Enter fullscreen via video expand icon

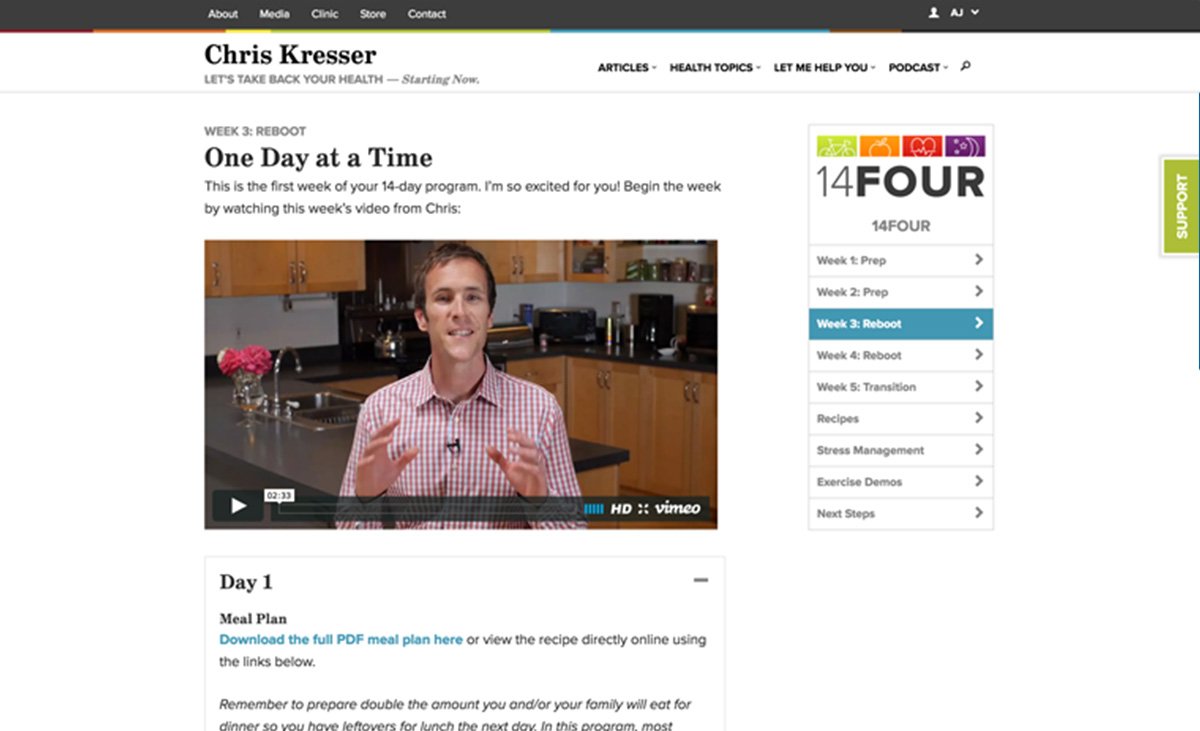643,509
